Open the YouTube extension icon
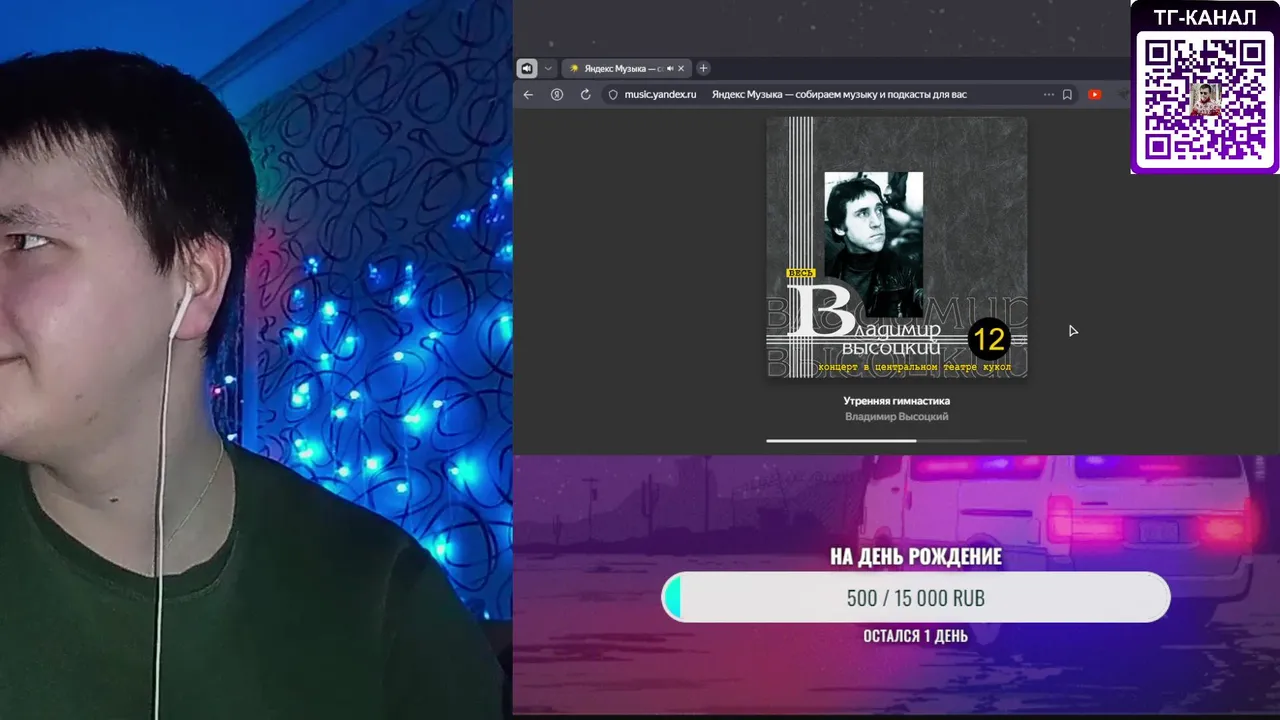1280x720 pixels. [x=1094, y=94]
